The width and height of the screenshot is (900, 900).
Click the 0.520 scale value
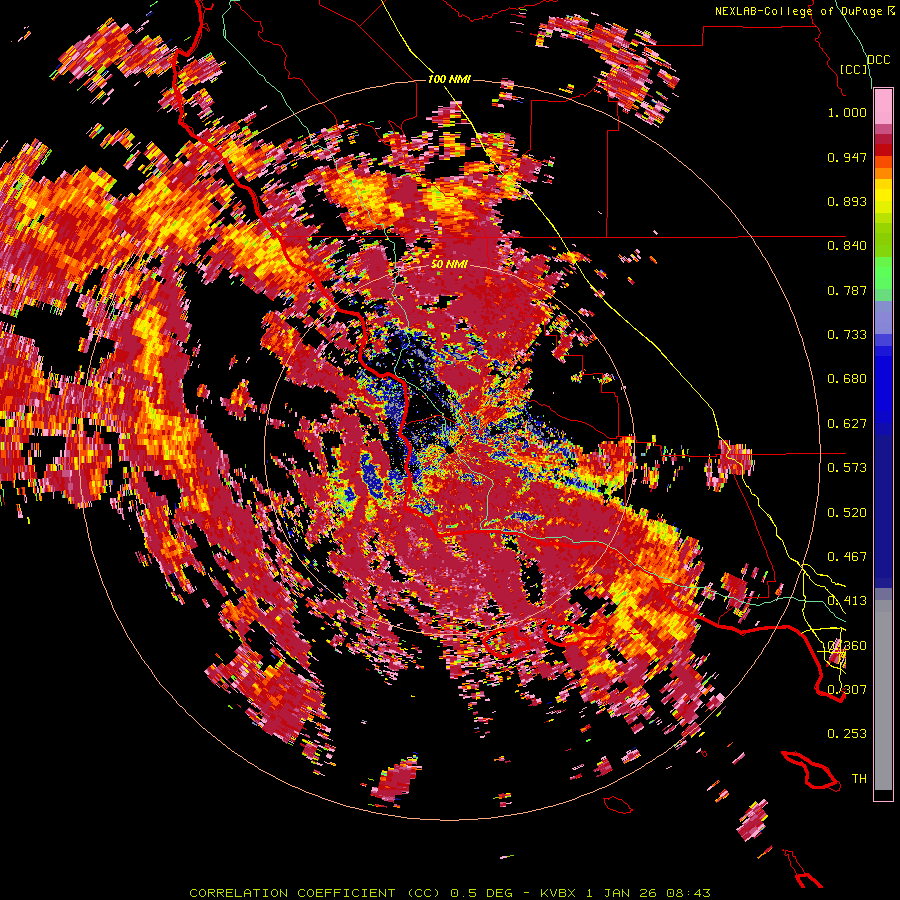[x=847, y=513]
